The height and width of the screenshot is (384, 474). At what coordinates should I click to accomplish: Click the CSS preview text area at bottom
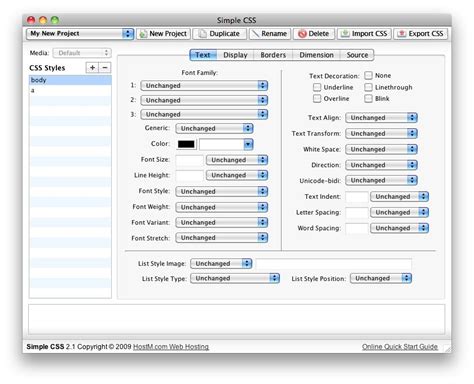(237, 319)
